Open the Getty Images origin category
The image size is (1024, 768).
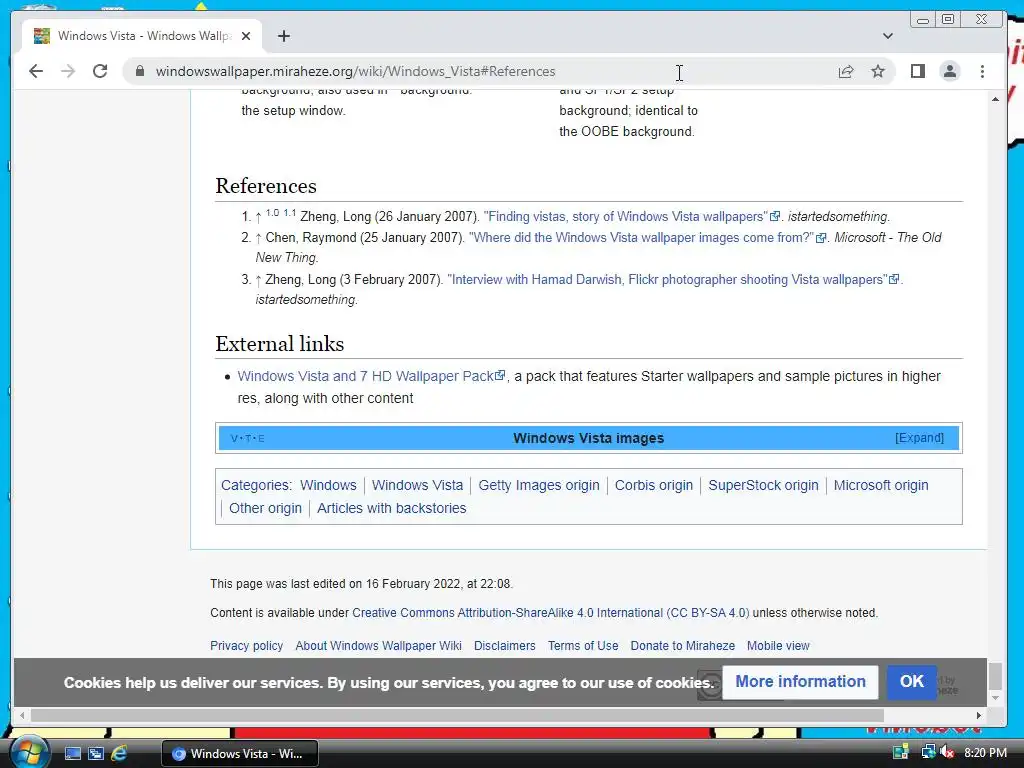point(539,485)
